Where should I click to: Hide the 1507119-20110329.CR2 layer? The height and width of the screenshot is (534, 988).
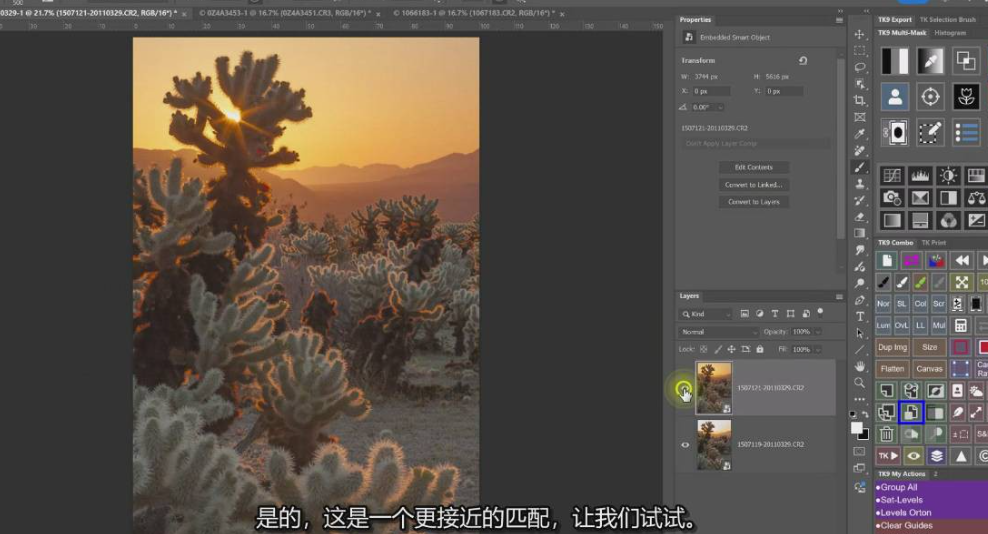[685, 445]
